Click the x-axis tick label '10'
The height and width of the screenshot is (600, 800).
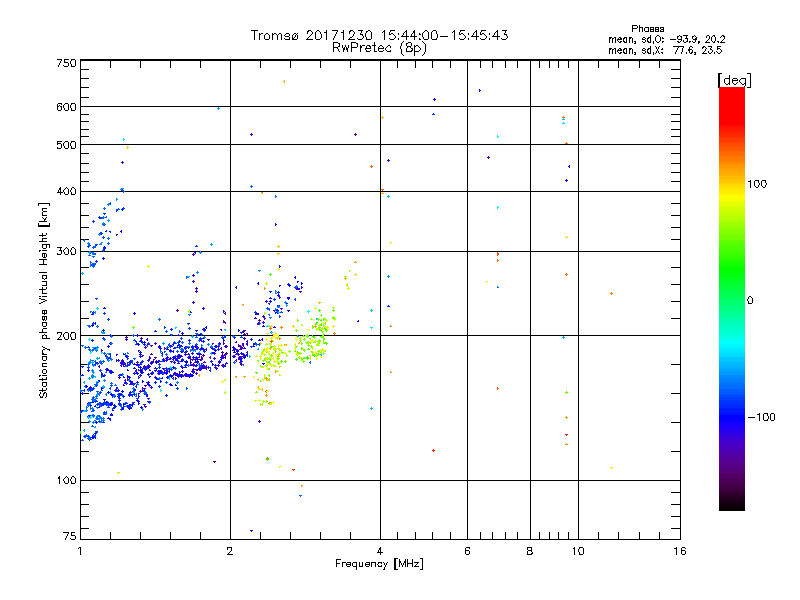tap(578, 551)
